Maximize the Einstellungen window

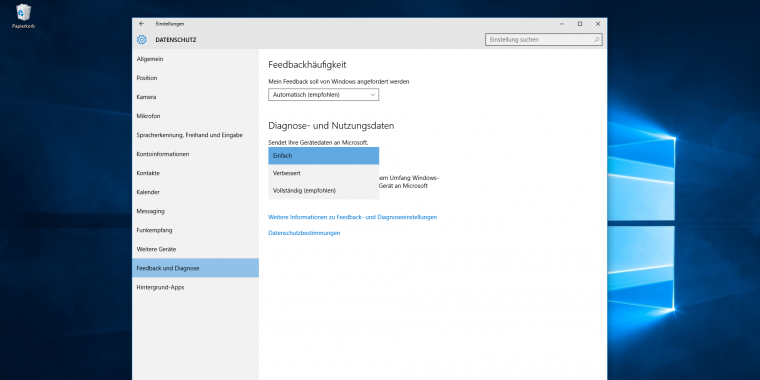(x=580, y=24)
